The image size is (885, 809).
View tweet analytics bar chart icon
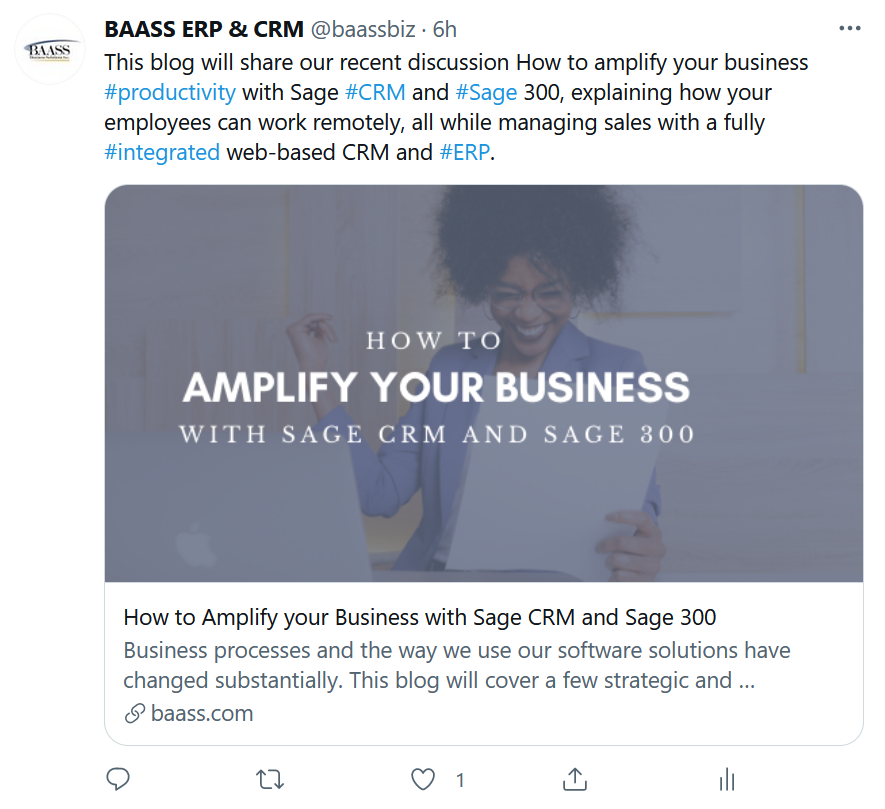pos(727,779)
